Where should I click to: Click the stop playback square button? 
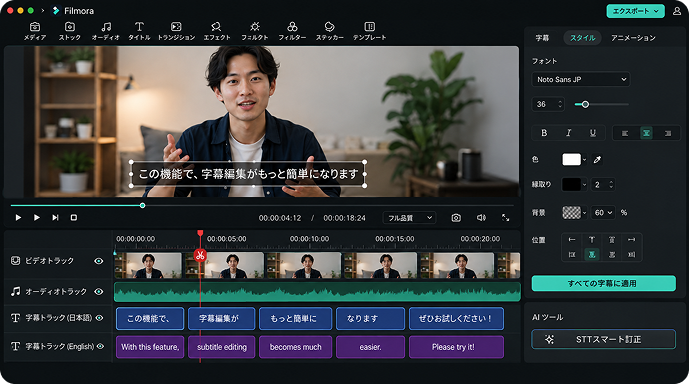pyautogui.click(x=74, y=217)
